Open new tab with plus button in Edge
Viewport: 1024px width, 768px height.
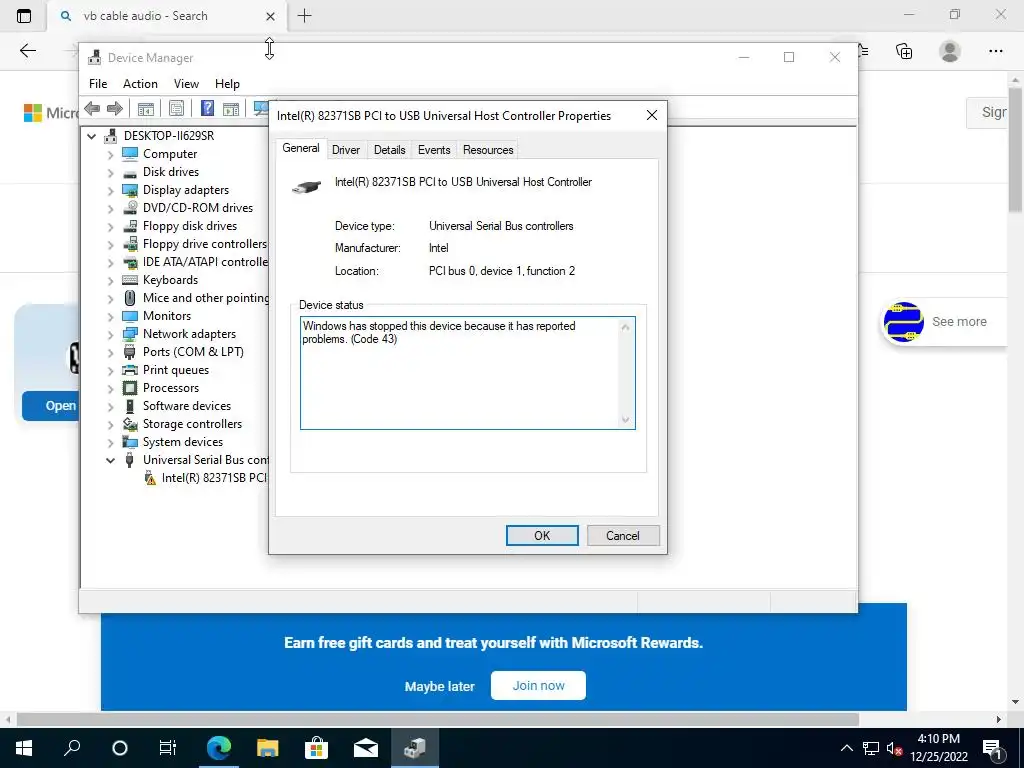click(x=304, y=16)
